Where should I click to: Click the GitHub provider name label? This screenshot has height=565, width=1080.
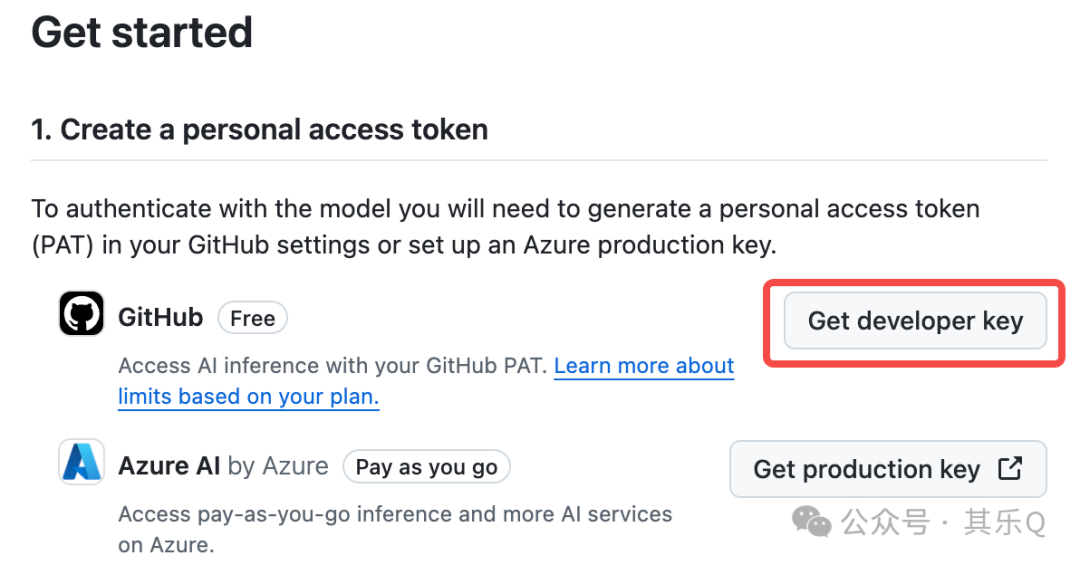160,318
